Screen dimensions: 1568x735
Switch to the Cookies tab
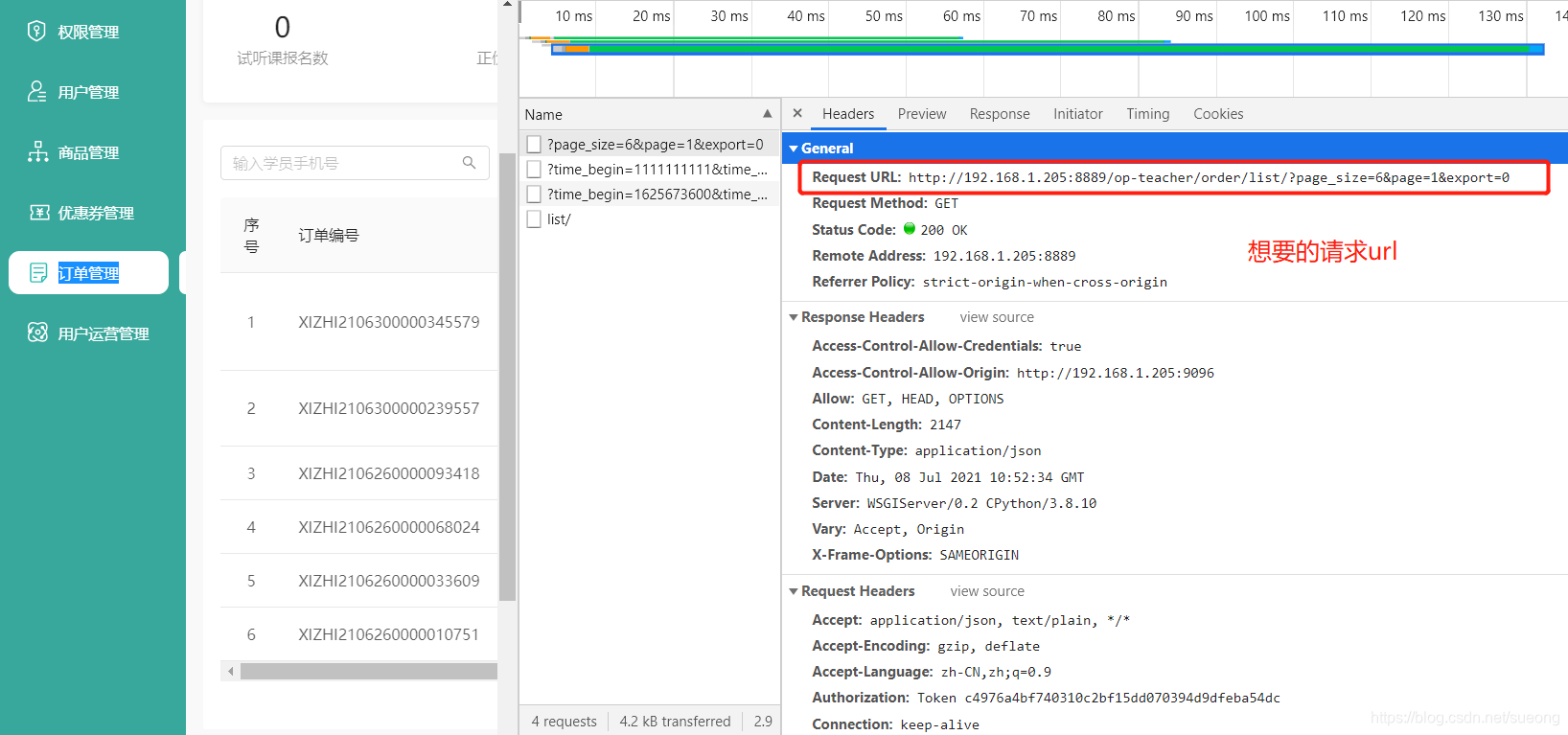click(1218, 114)
